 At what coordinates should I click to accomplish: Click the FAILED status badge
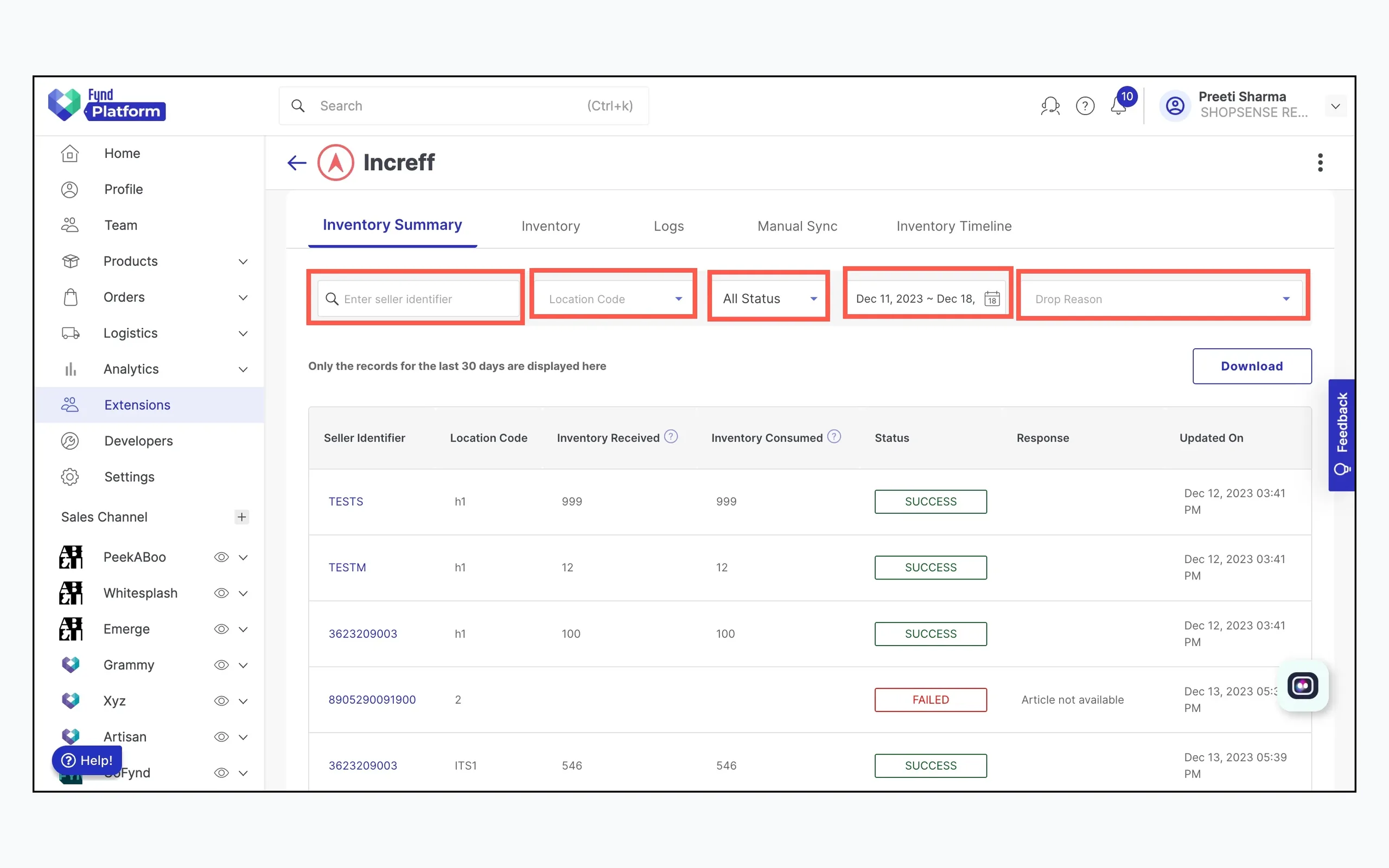point(931,700)
